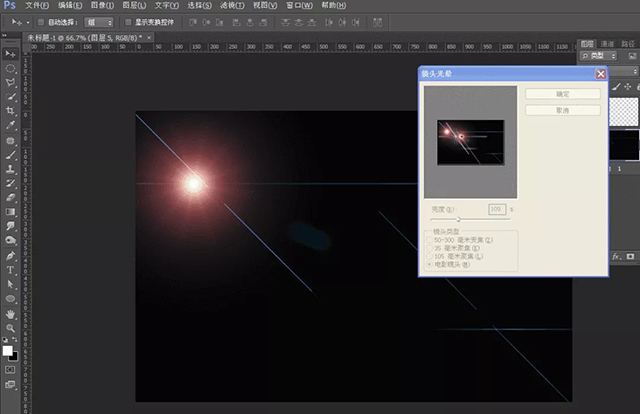Select the Hand tool
The image size is (640, 414).
click(x=11, y=313)
